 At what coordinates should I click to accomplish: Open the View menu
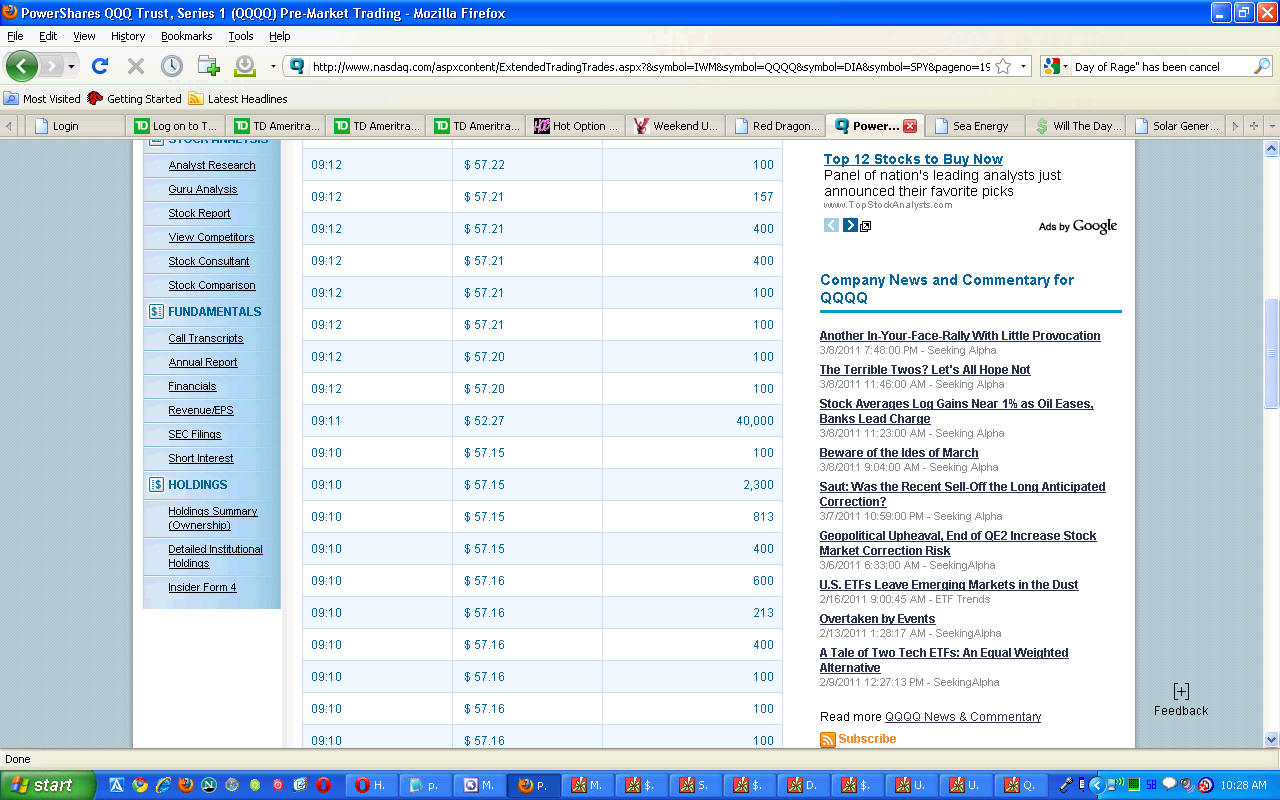pyautogui.click(x=84, y=36)
